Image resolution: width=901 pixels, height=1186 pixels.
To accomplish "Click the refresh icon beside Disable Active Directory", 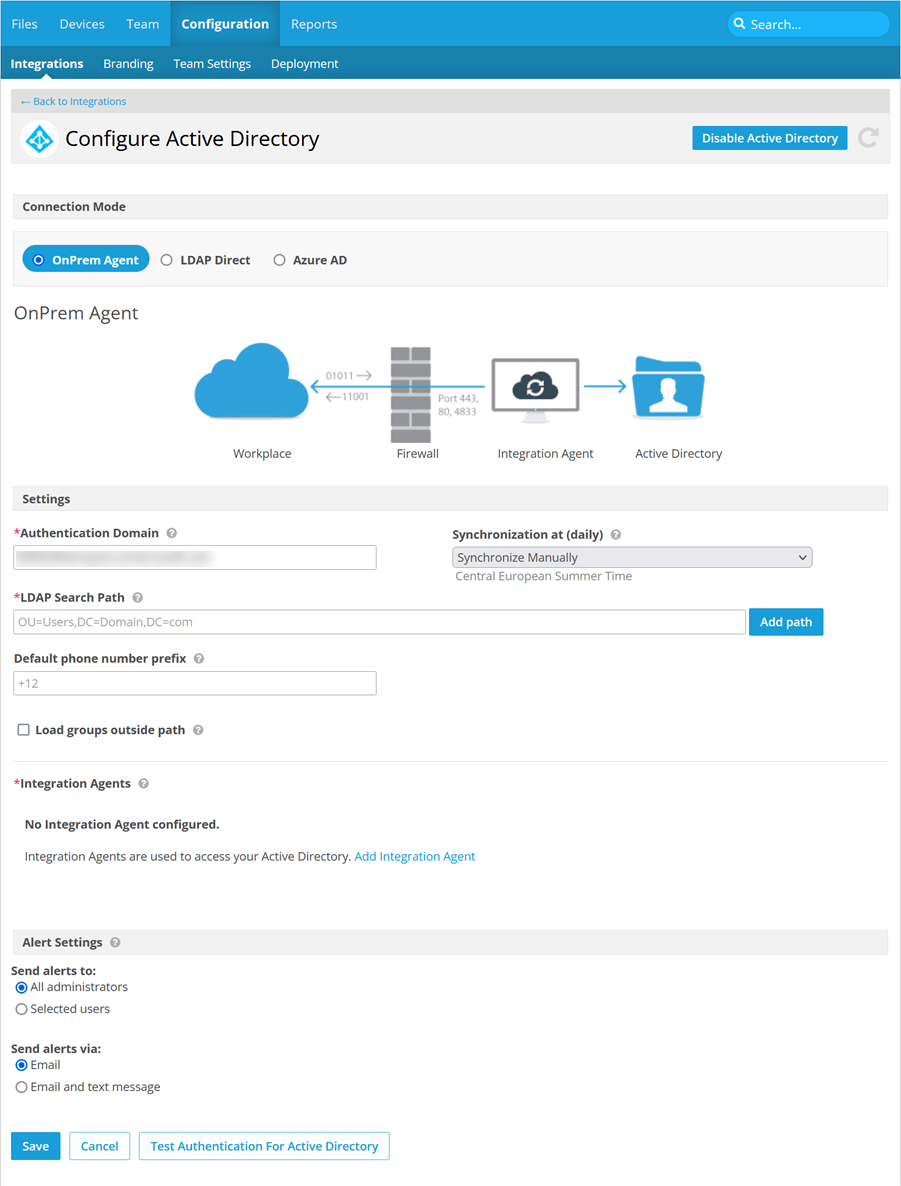I will pyautogui.click(x=868, y=138).
